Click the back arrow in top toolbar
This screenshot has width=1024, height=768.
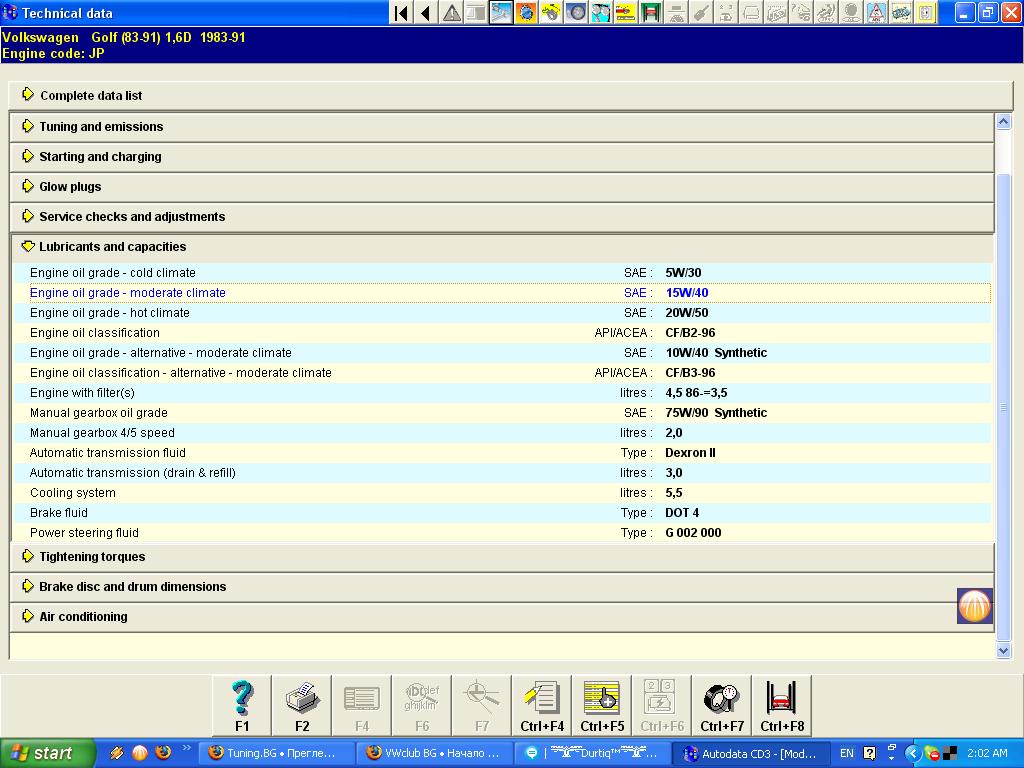tap(426, 13)
